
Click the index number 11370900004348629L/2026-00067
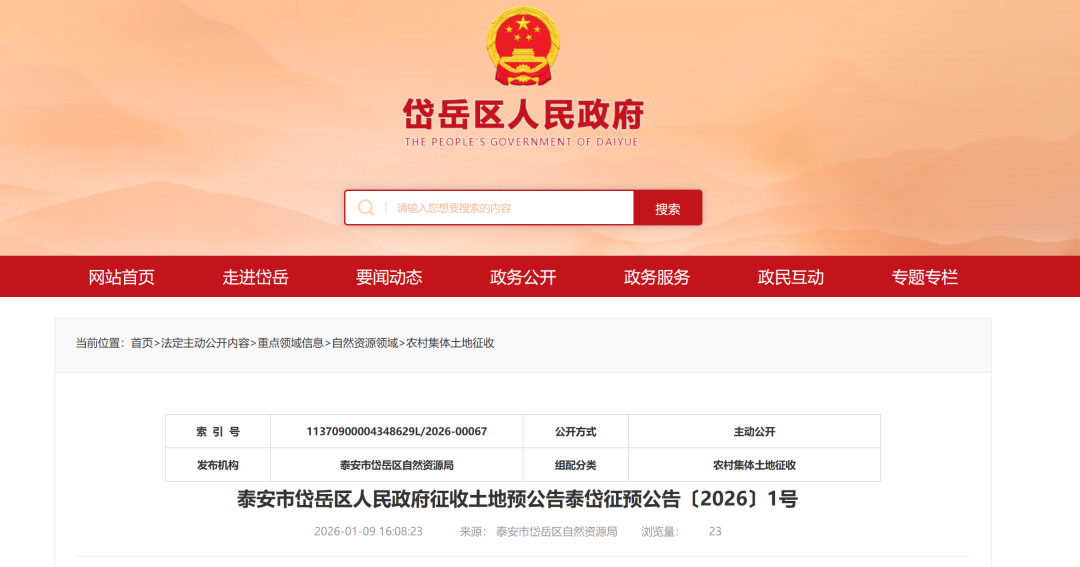396,432
